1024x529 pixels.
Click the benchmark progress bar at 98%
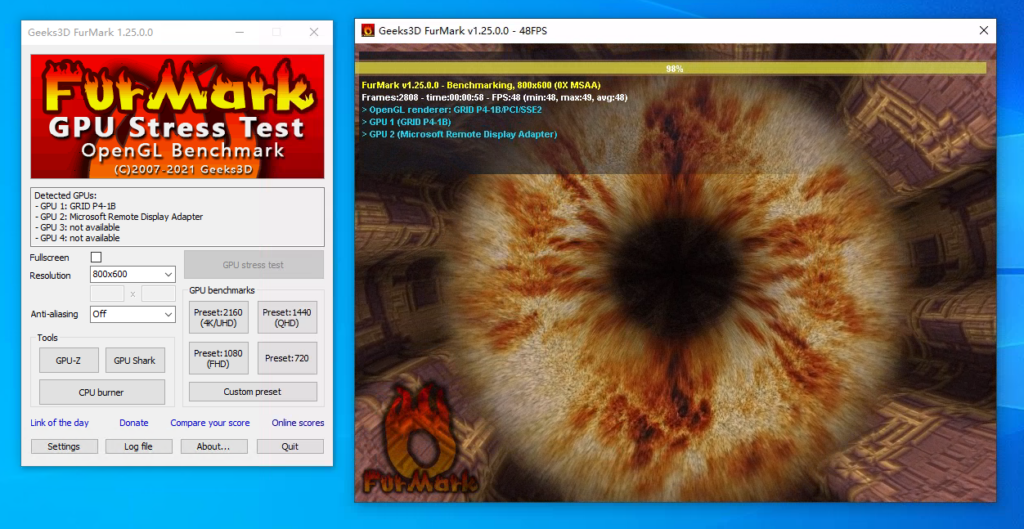click(x=673, y=69)
